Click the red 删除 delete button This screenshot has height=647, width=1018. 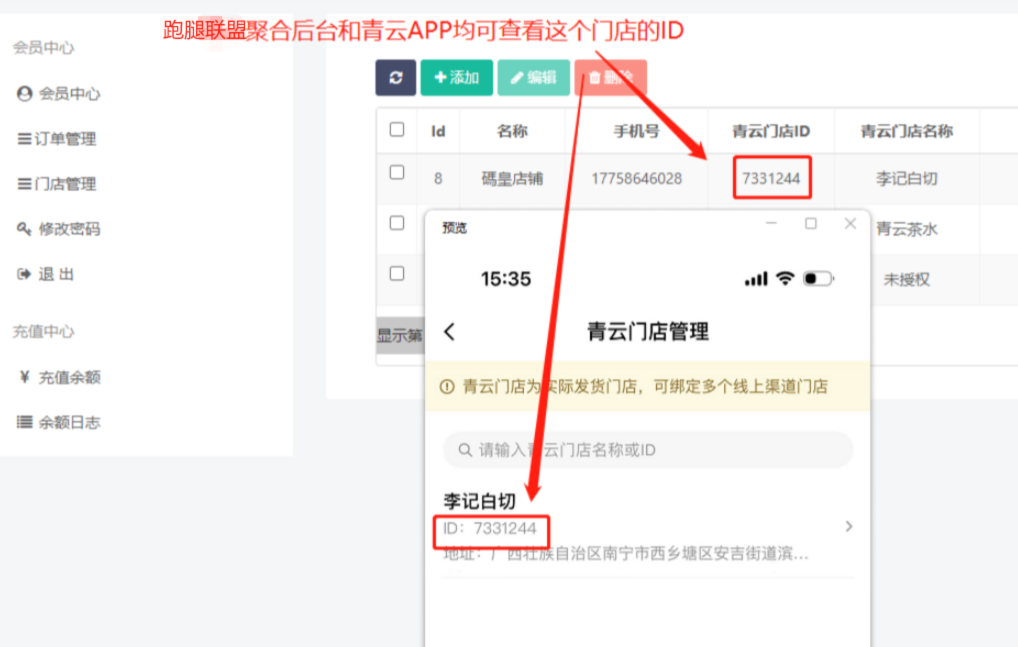[610, 78]
